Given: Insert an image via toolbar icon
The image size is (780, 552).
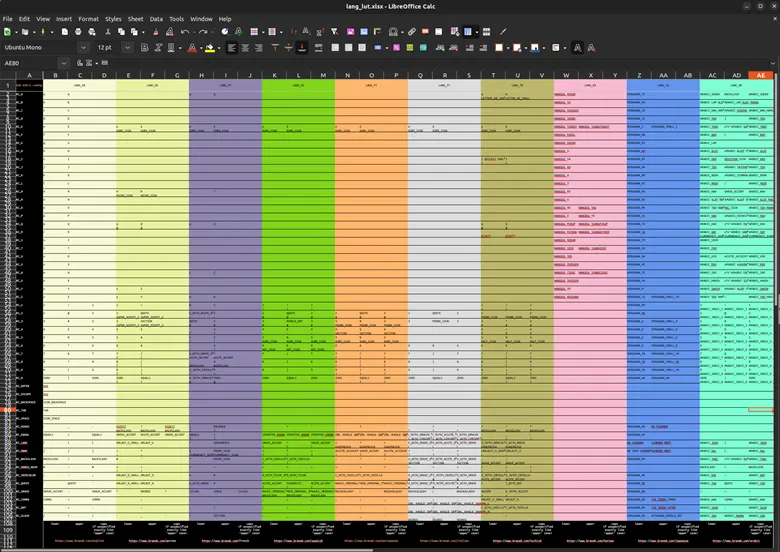Looking at the screenshot, I should [351, 32].
